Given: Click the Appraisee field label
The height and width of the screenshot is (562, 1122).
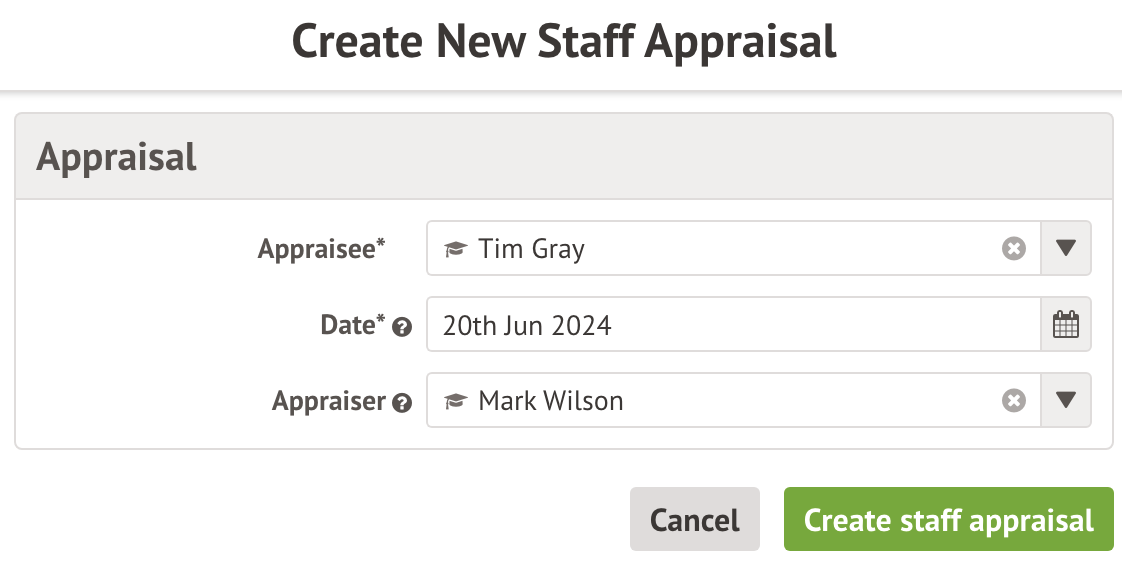Looking at the screenshot, I should point(316,249).
